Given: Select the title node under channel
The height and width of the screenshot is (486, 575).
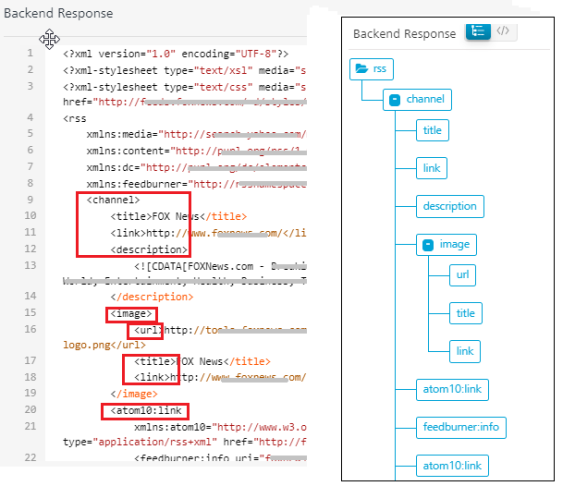Looking at the screenshot, I should [x=432, y=130].
